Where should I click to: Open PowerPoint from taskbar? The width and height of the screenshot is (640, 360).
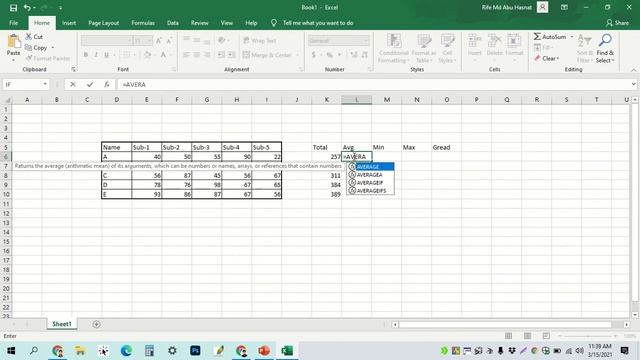click(x=264, y=351)
